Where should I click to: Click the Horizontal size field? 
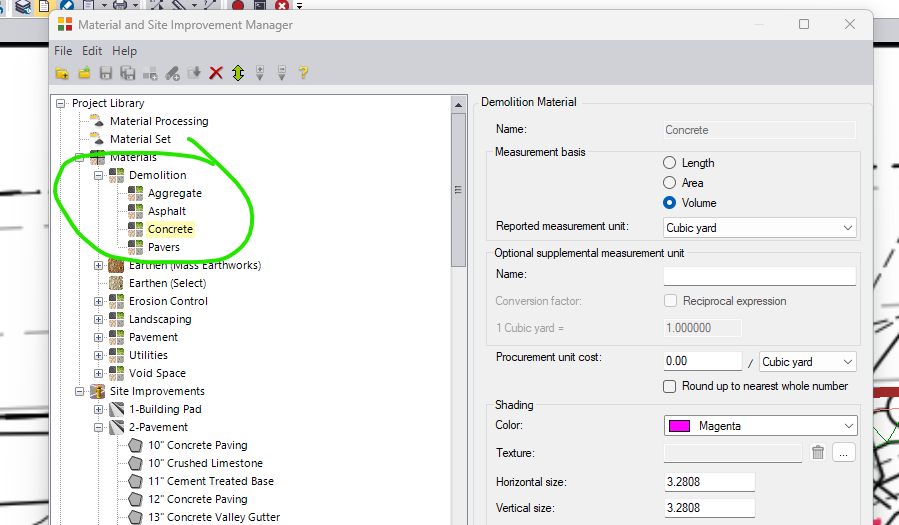coord(709,482)
